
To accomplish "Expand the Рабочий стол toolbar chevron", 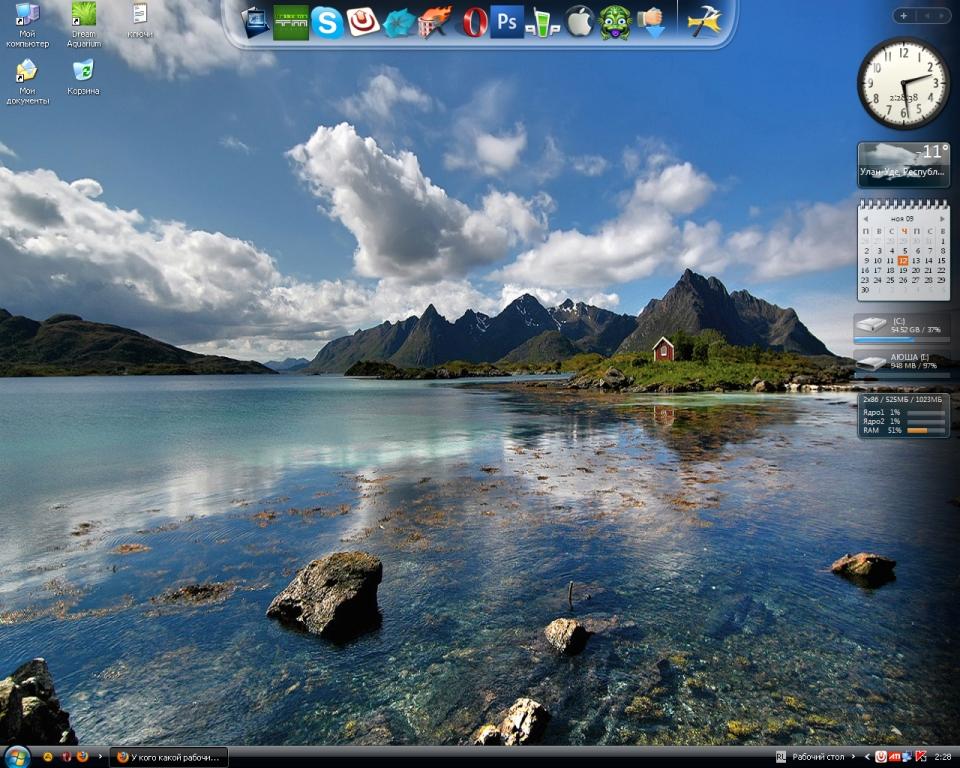I will (854, 757).
